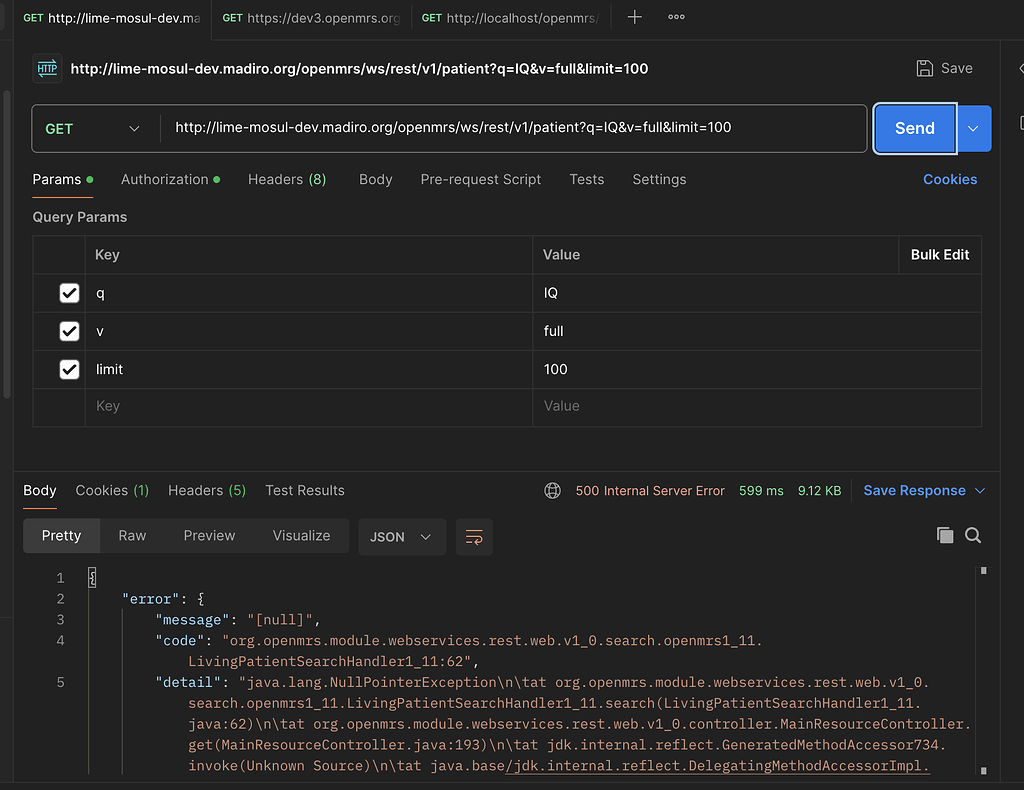Viewport: 1024px width, 790px height.
Task: Click the HTTP request type icon beside the URL title
Action: (47, 67)
